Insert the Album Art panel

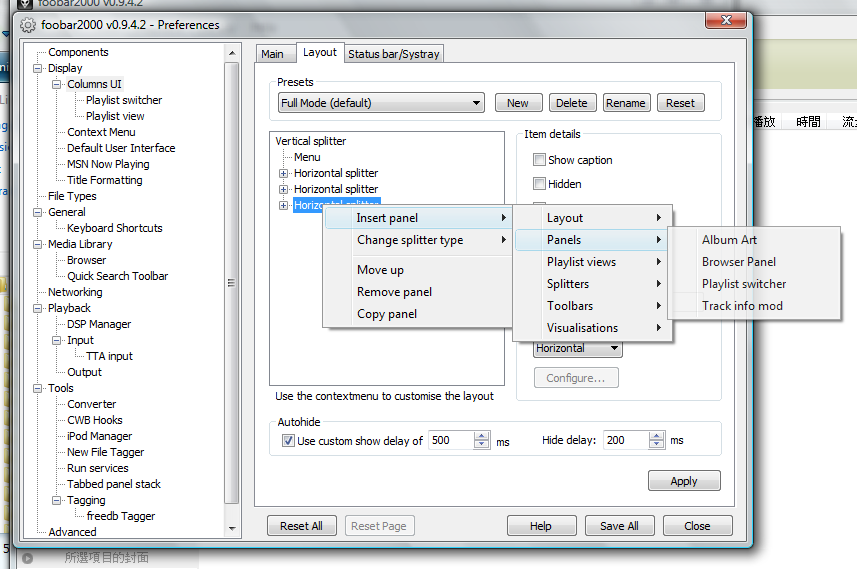pyautogui.click(x=754, y=240)
